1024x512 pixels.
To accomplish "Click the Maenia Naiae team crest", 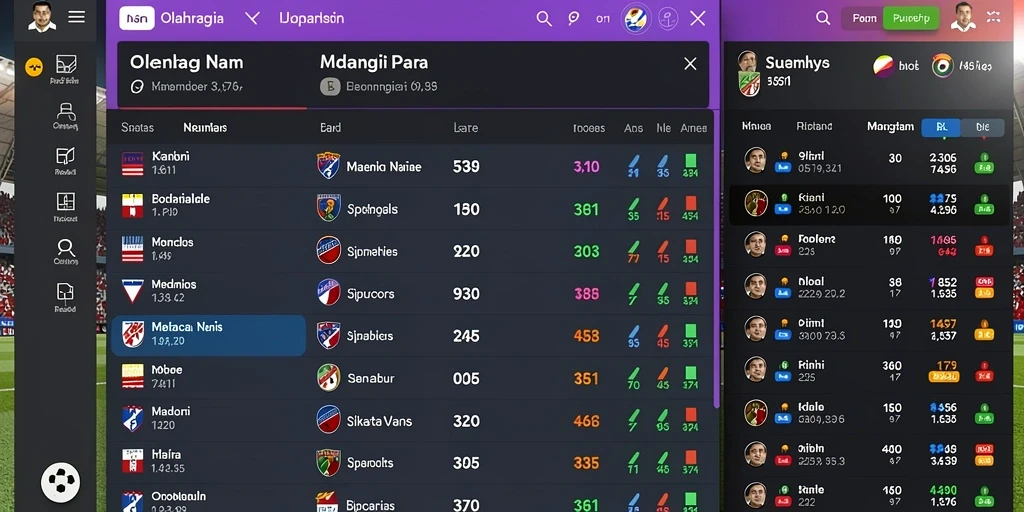I will point(328,166).
